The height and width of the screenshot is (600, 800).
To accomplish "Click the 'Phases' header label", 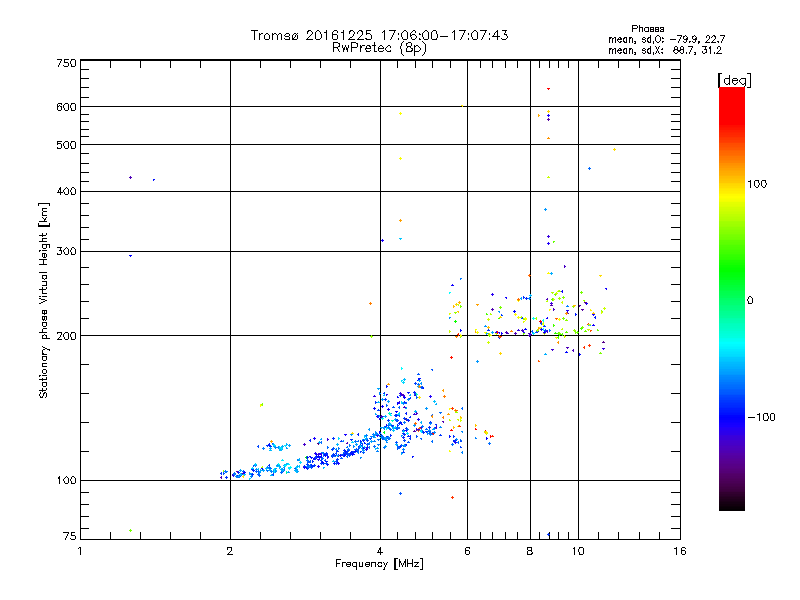I will coord(647,29).
